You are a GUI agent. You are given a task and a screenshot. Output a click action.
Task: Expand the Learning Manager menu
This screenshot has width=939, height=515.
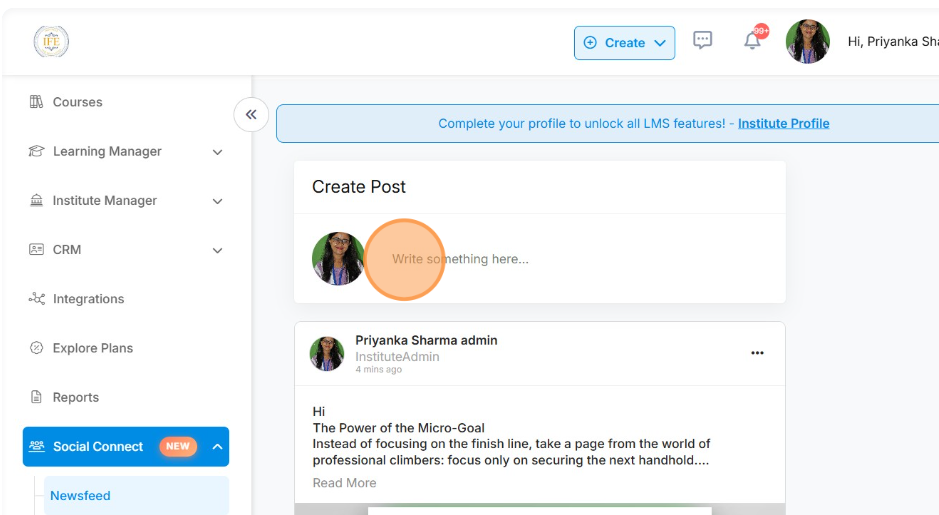tap(217, 152)
